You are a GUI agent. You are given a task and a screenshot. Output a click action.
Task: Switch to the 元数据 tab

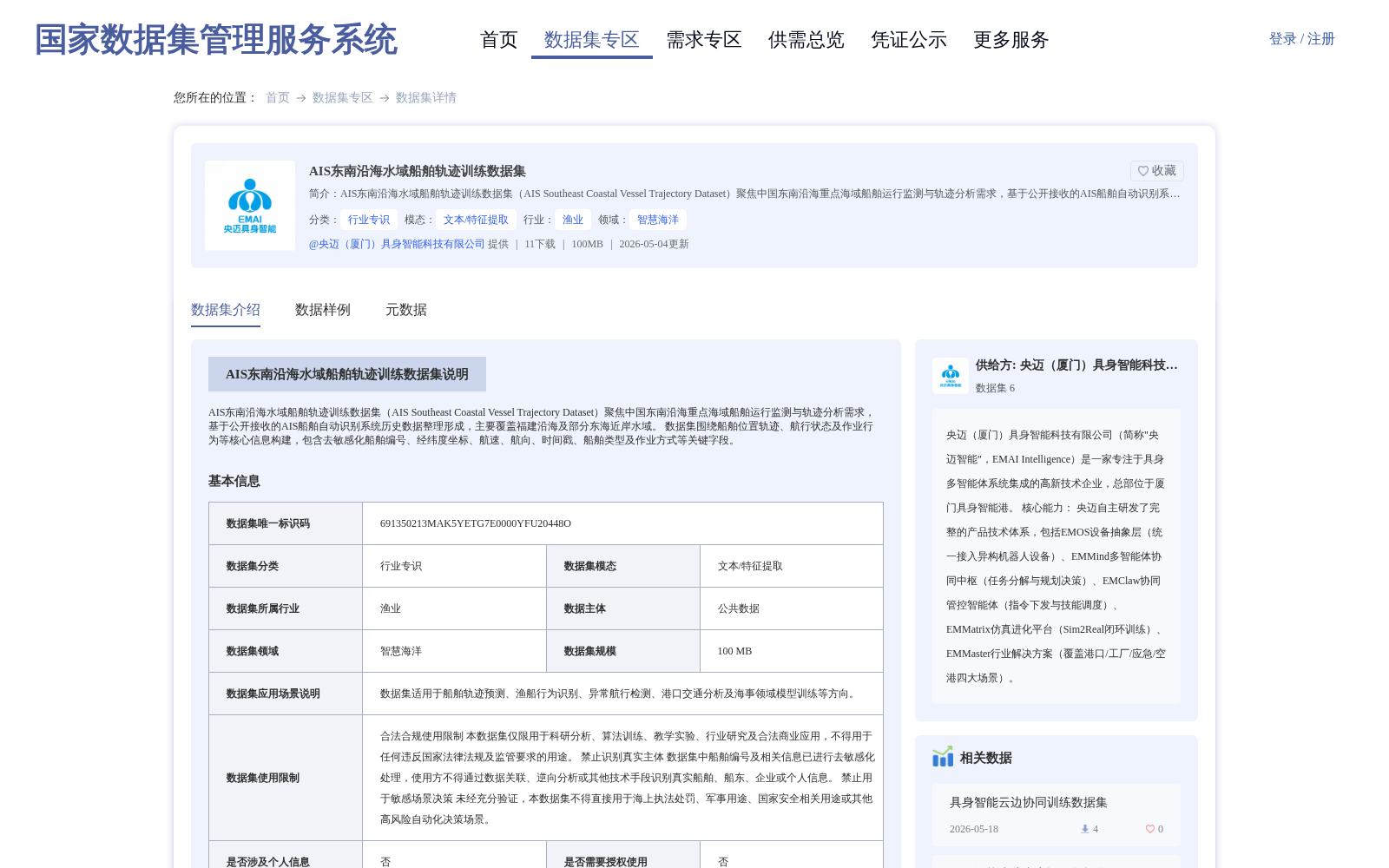pos(406,310)
